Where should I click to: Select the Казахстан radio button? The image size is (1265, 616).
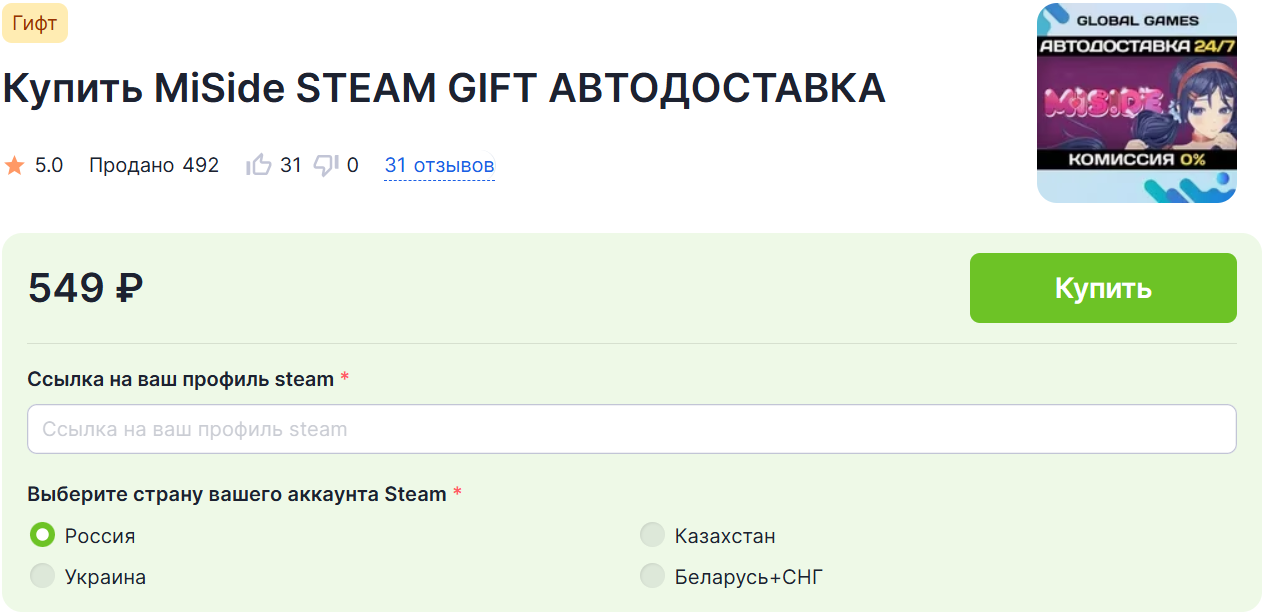click(x=652, y=536)
